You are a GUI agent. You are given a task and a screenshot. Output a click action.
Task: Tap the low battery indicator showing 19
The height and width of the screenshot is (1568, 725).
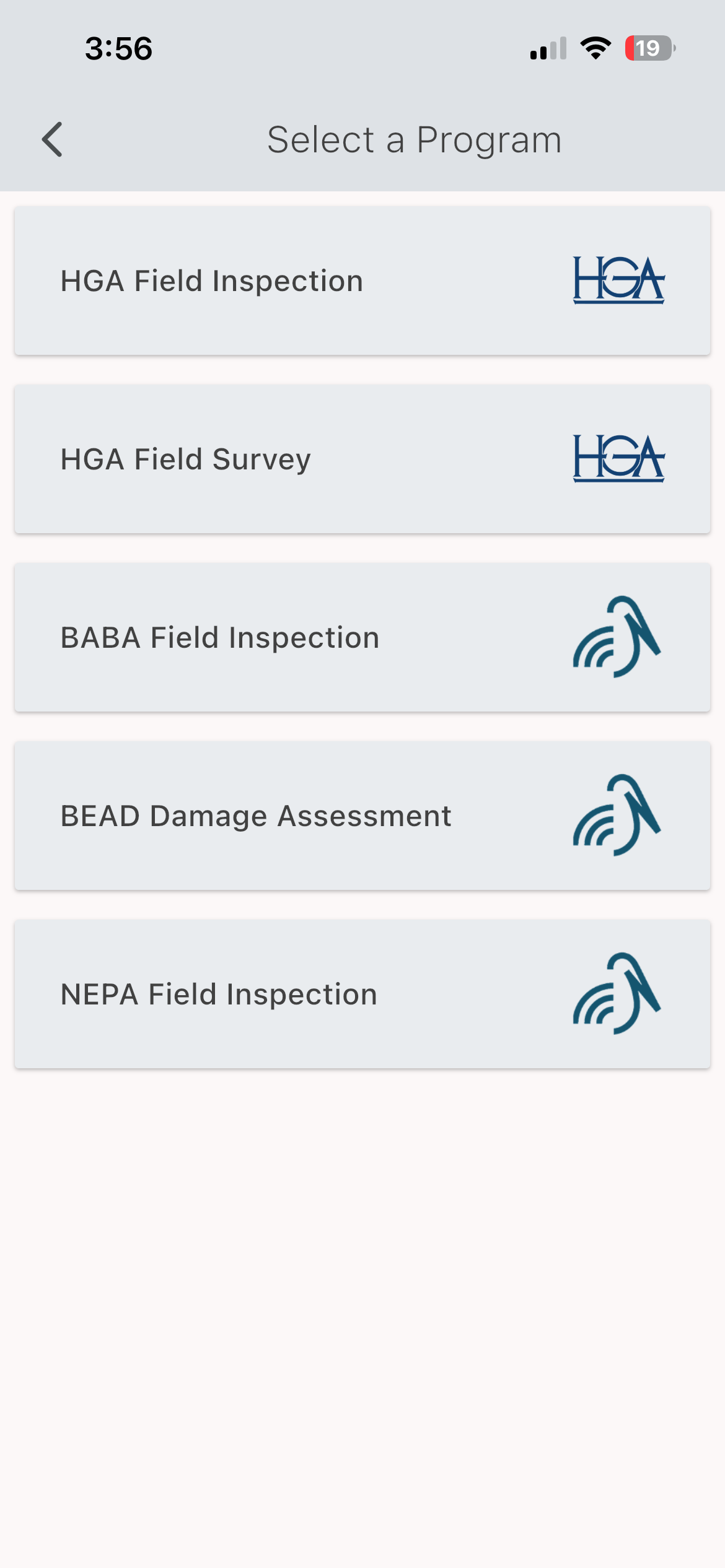coord(648,47)
